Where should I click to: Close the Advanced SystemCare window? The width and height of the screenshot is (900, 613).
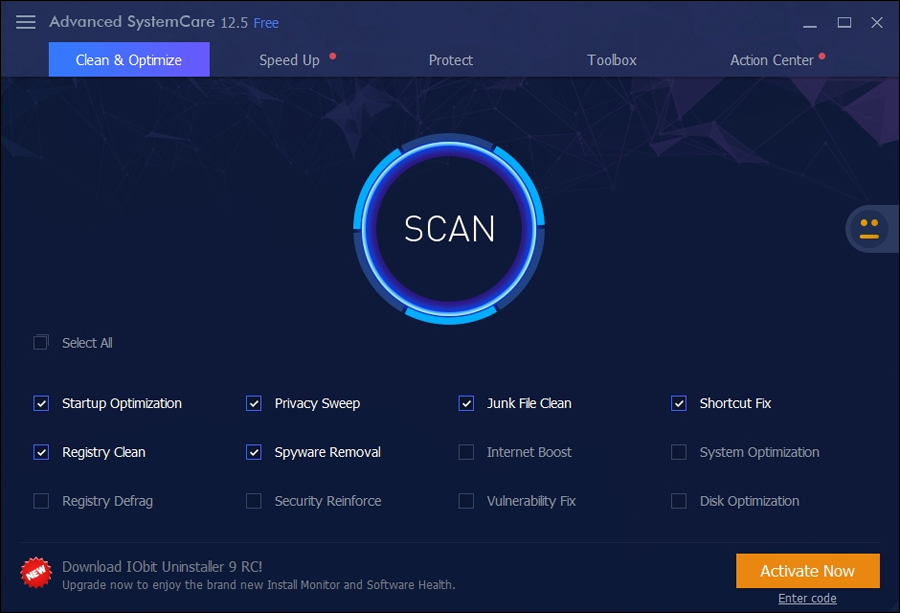(876, 22)
